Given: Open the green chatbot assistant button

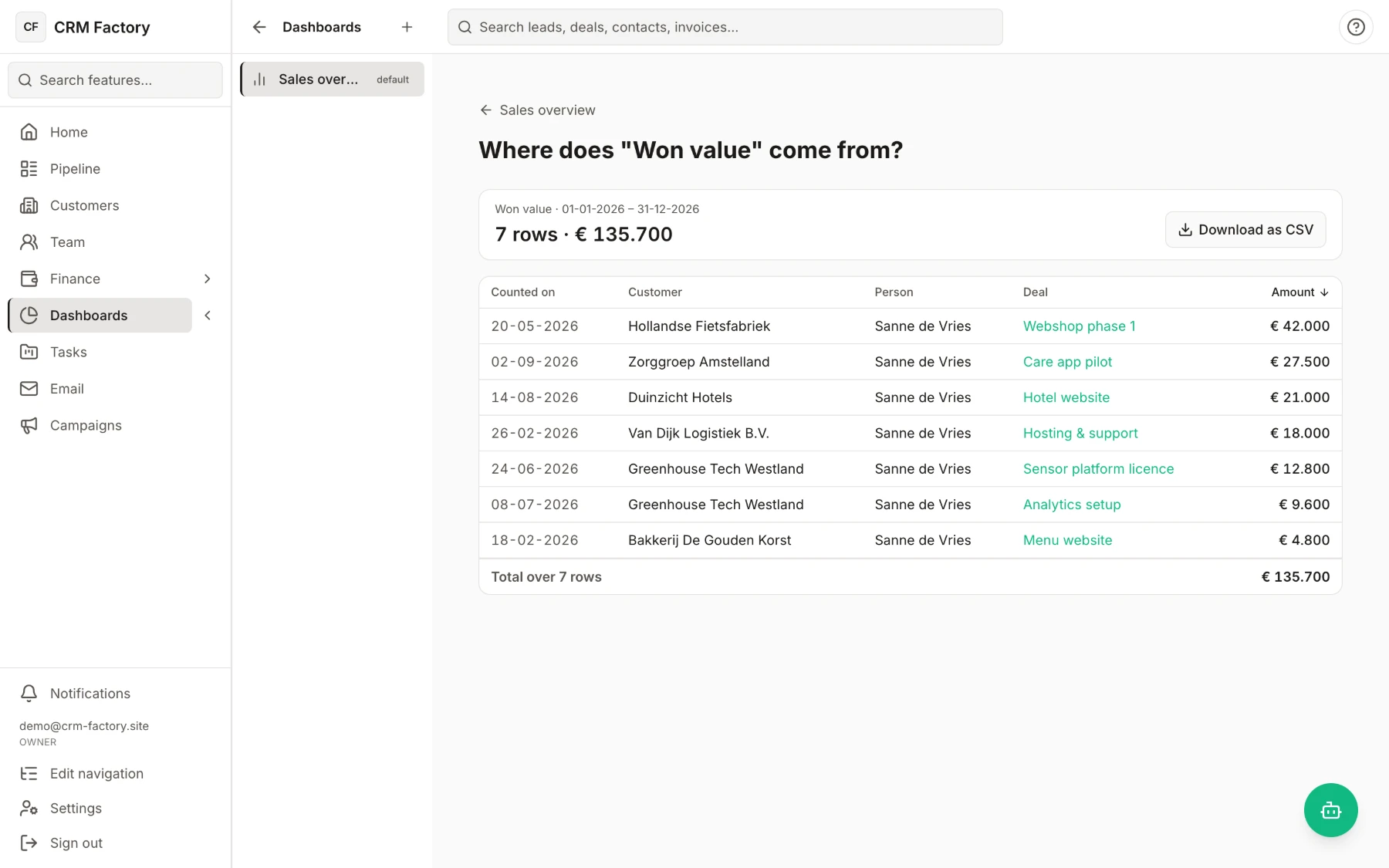Looking at the screenshot, I should [1331, 810].
